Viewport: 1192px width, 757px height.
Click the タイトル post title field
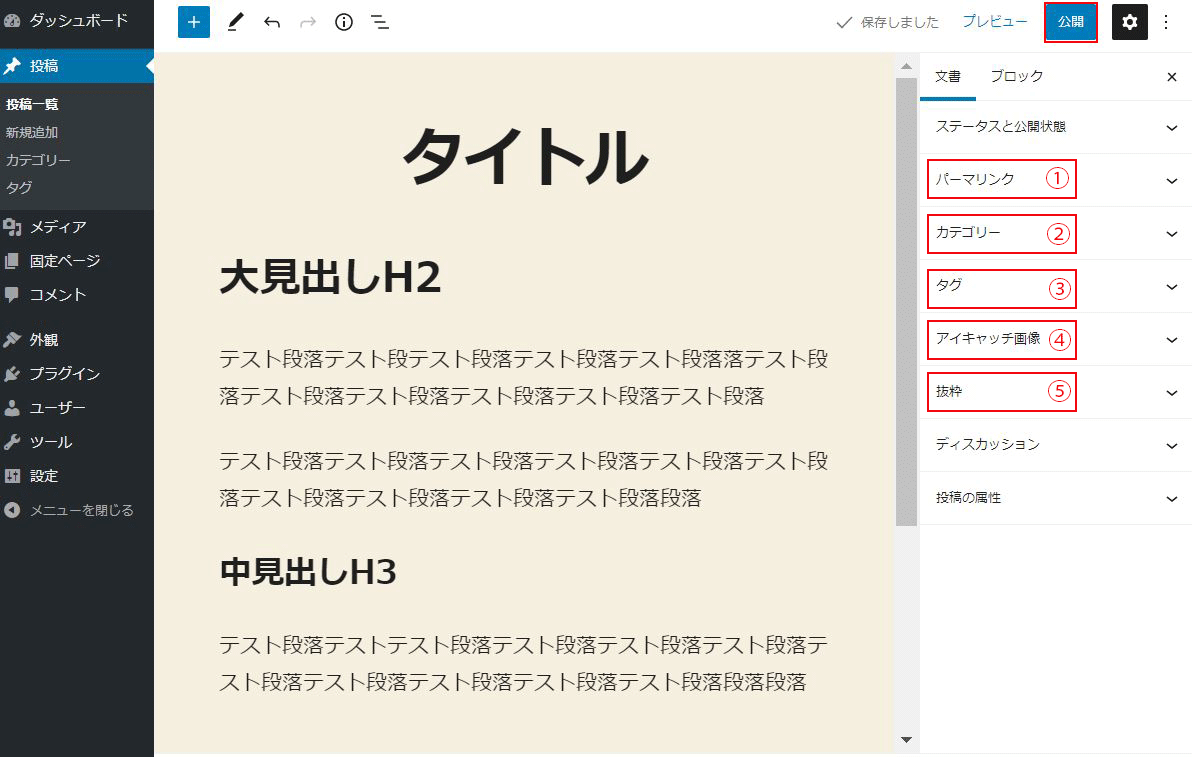coord(524,158)
